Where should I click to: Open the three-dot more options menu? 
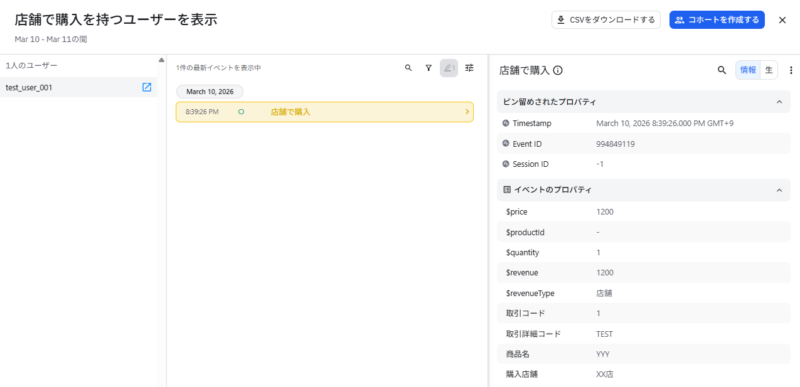coord(791,70)
